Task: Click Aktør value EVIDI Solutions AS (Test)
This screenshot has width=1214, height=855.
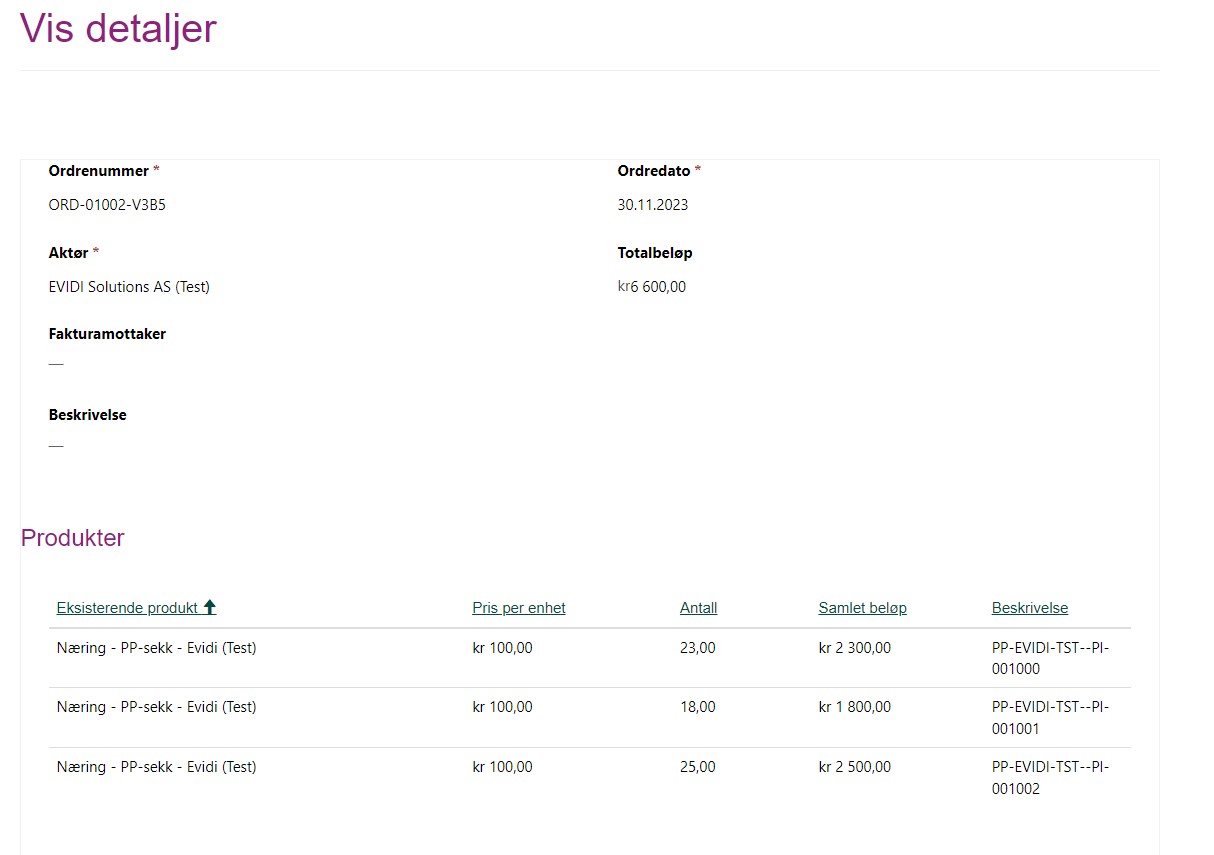Action: [x=129, y=287]
